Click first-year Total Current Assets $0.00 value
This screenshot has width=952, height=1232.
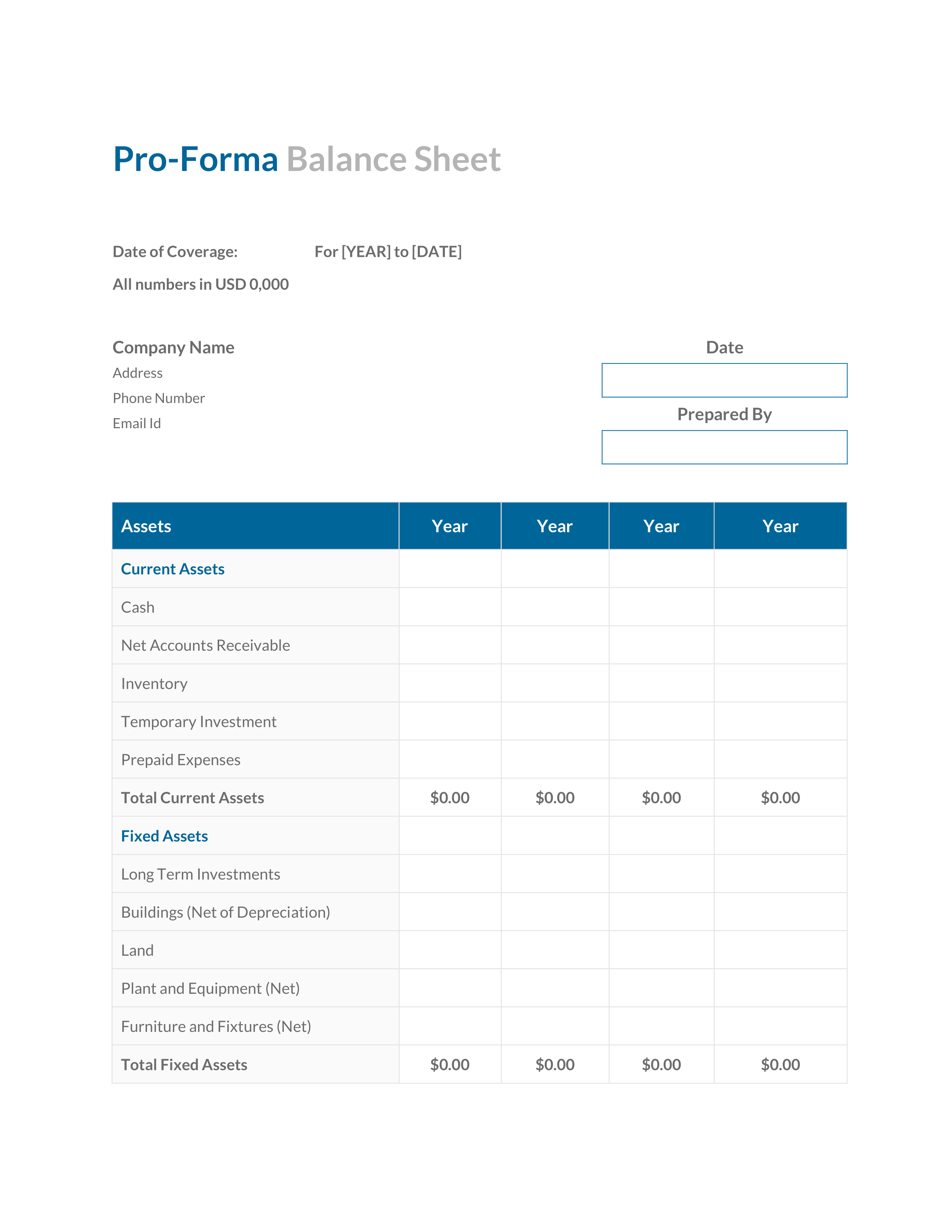click(450, 798)
